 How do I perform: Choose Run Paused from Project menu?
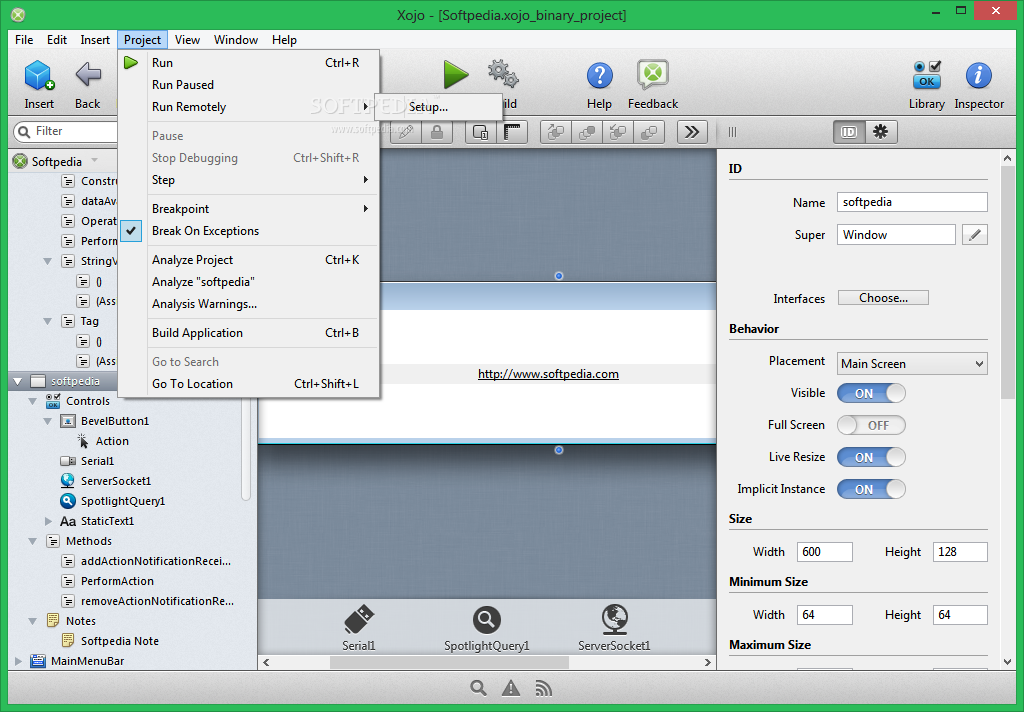[x=248, y=85]
